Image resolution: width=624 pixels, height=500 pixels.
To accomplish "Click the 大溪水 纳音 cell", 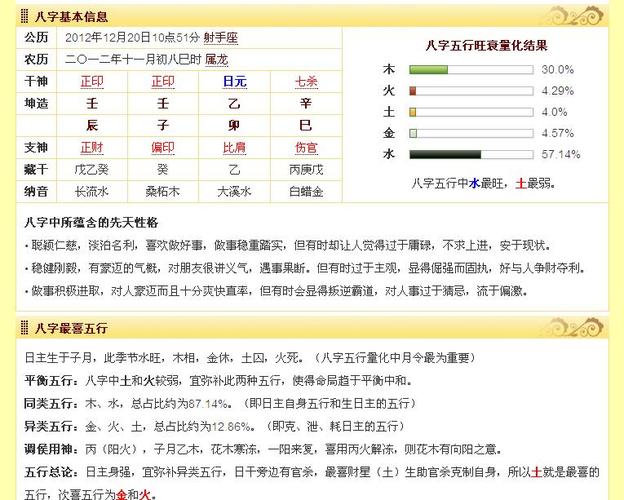I will click(x=234, y=192).
